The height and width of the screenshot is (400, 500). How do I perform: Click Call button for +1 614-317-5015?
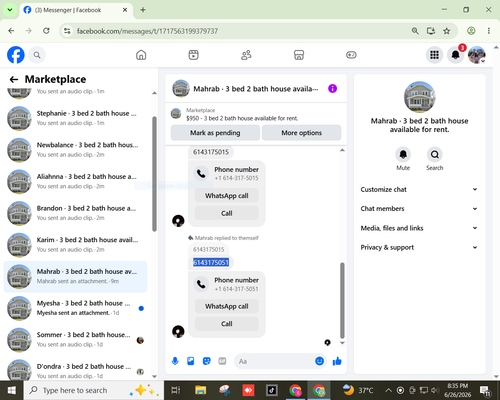[x=227, y=213]
